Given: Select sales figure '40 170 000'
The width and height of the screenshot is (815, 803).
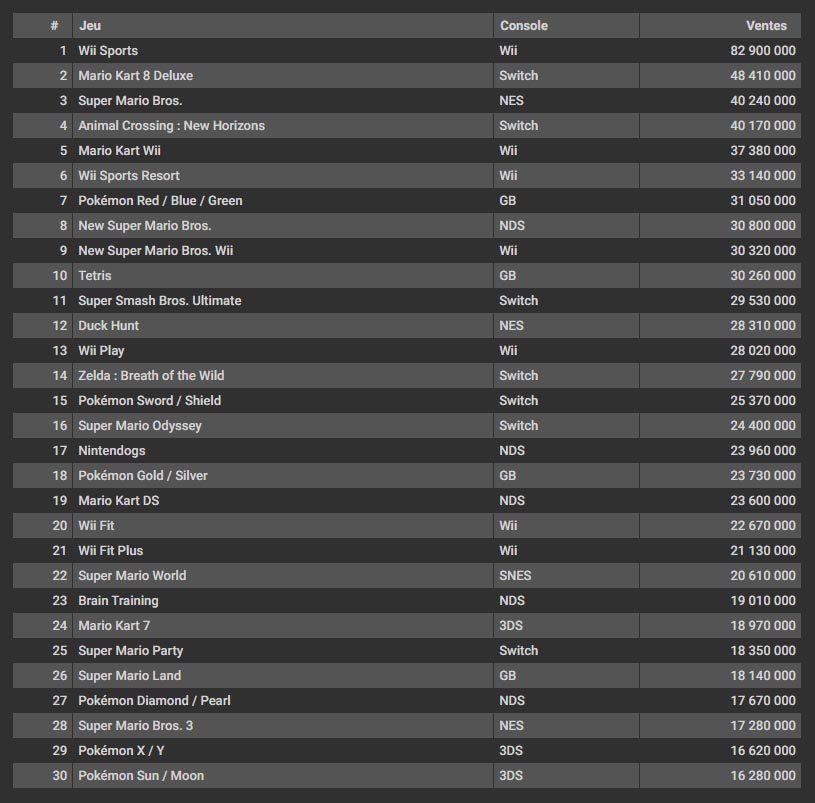Looking at the screenshot, I should [763, 125].
